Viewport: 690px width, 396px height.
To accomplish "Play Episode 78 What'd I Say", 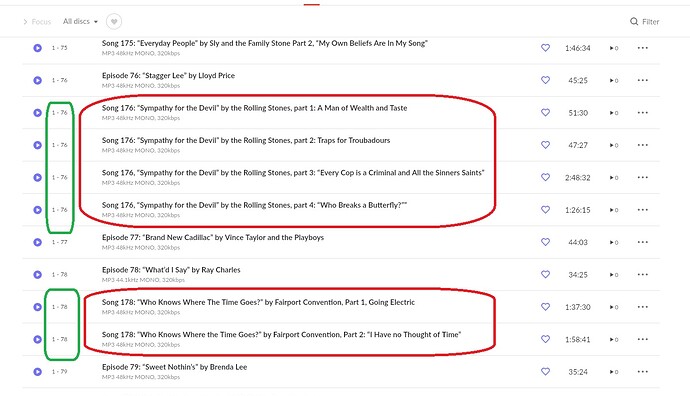I will point(38,275).
